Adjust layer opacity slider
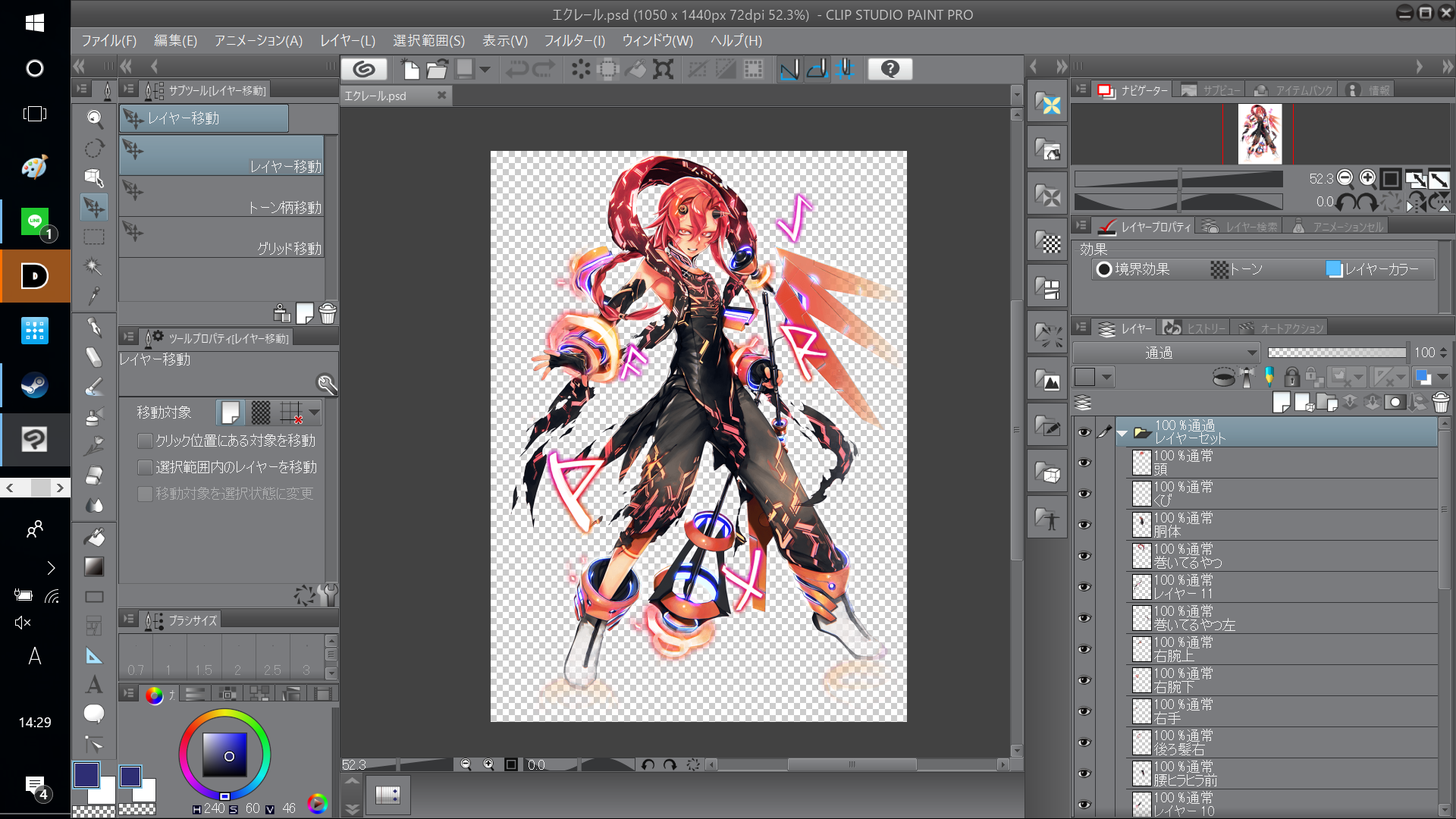 tap(1337, 353)
